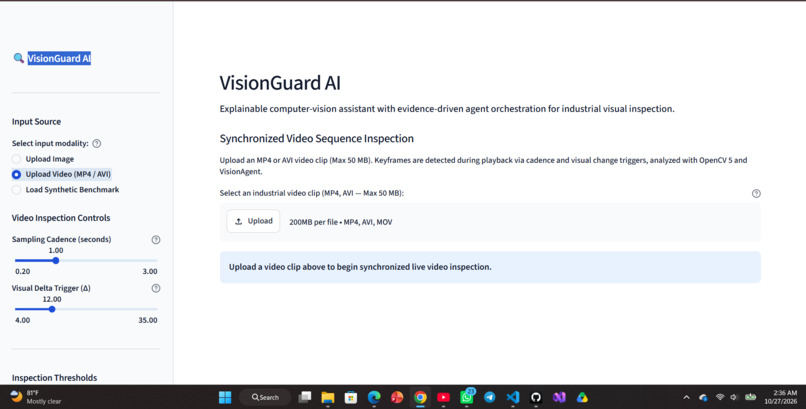
Task: Click the Inspection Thresholds section label
Action: click(x=54, y=378)
